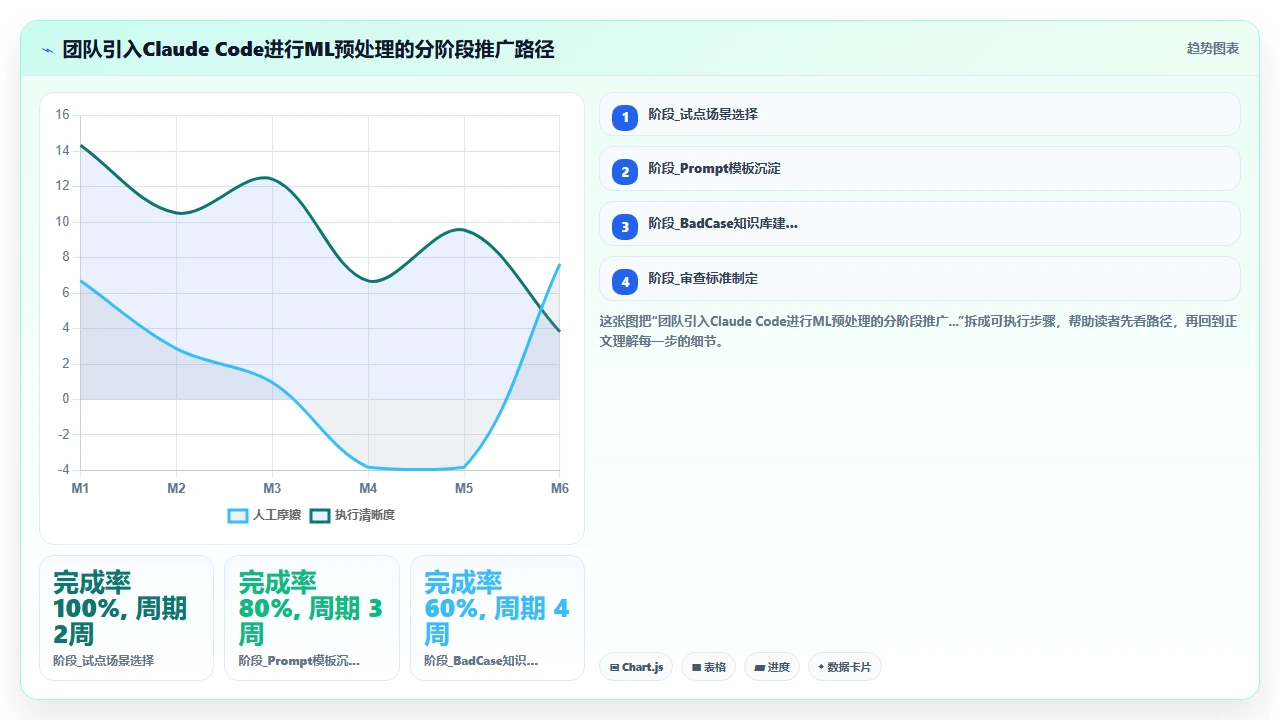Open the 阶段_试点场景选择 step row
Screen dimensions: 1280x720
[920, 114]
